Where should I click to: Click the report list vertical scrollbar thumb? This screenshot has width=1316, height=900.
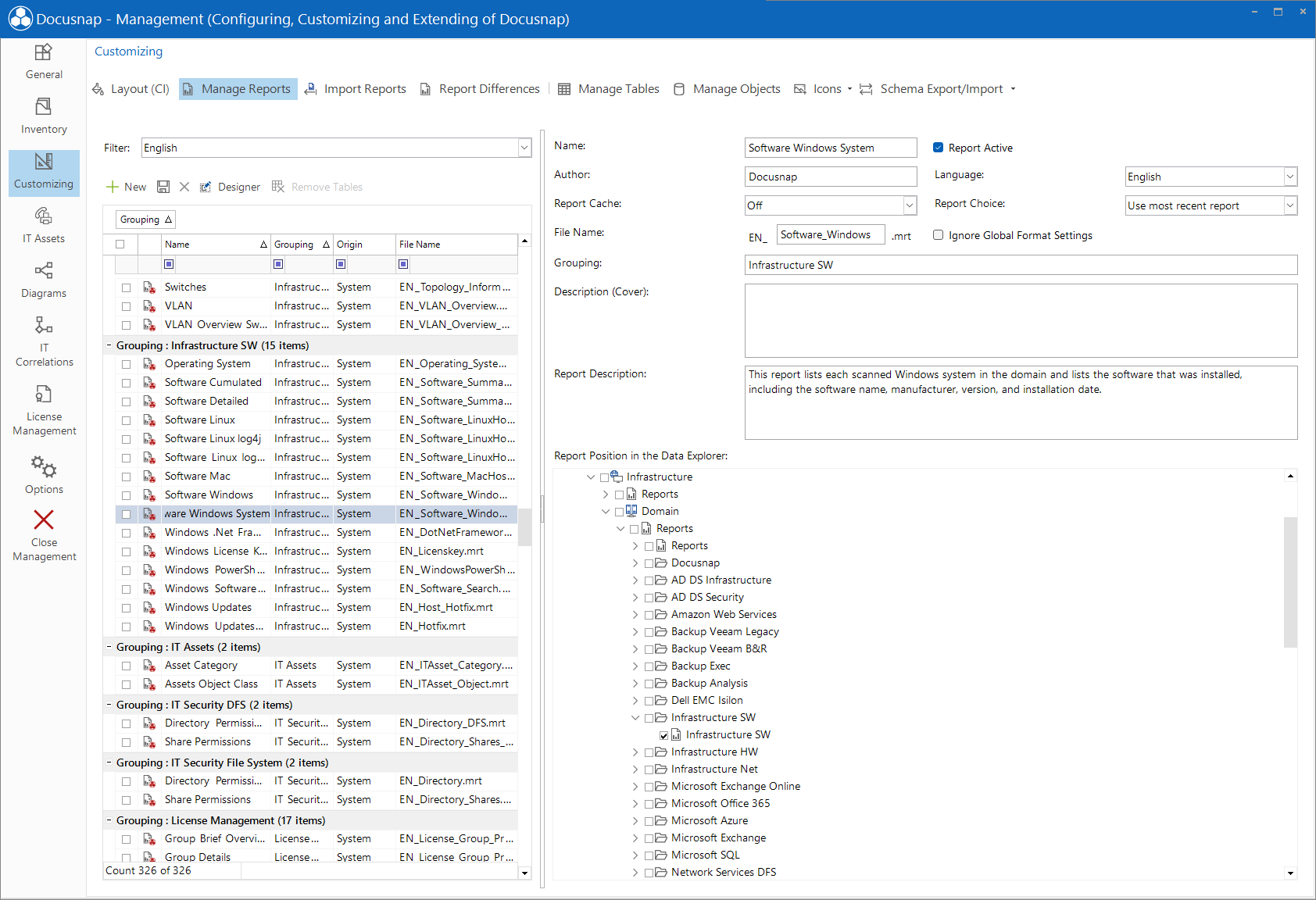pyautogui.click(x=524, y=527)
